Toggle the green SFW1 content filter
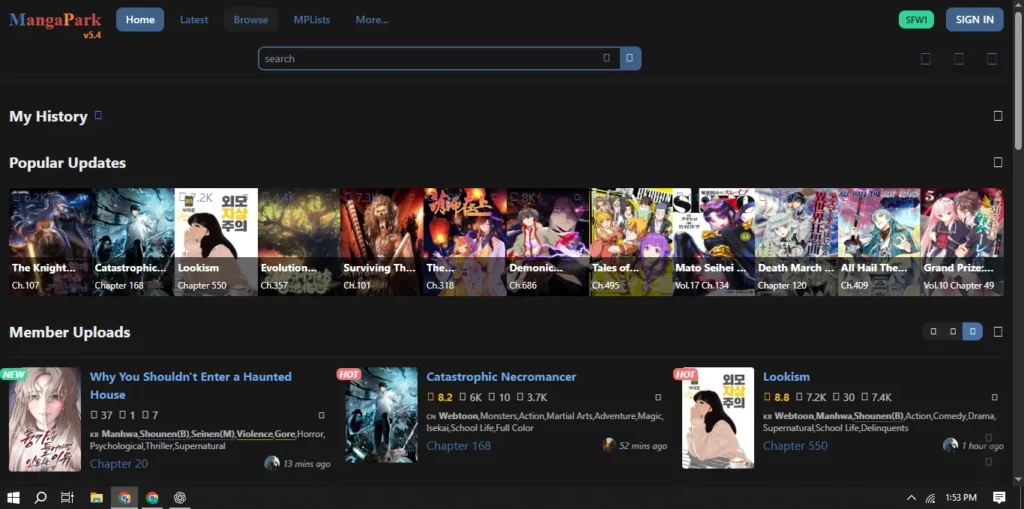1024x509 pixels. coord(916,20)
